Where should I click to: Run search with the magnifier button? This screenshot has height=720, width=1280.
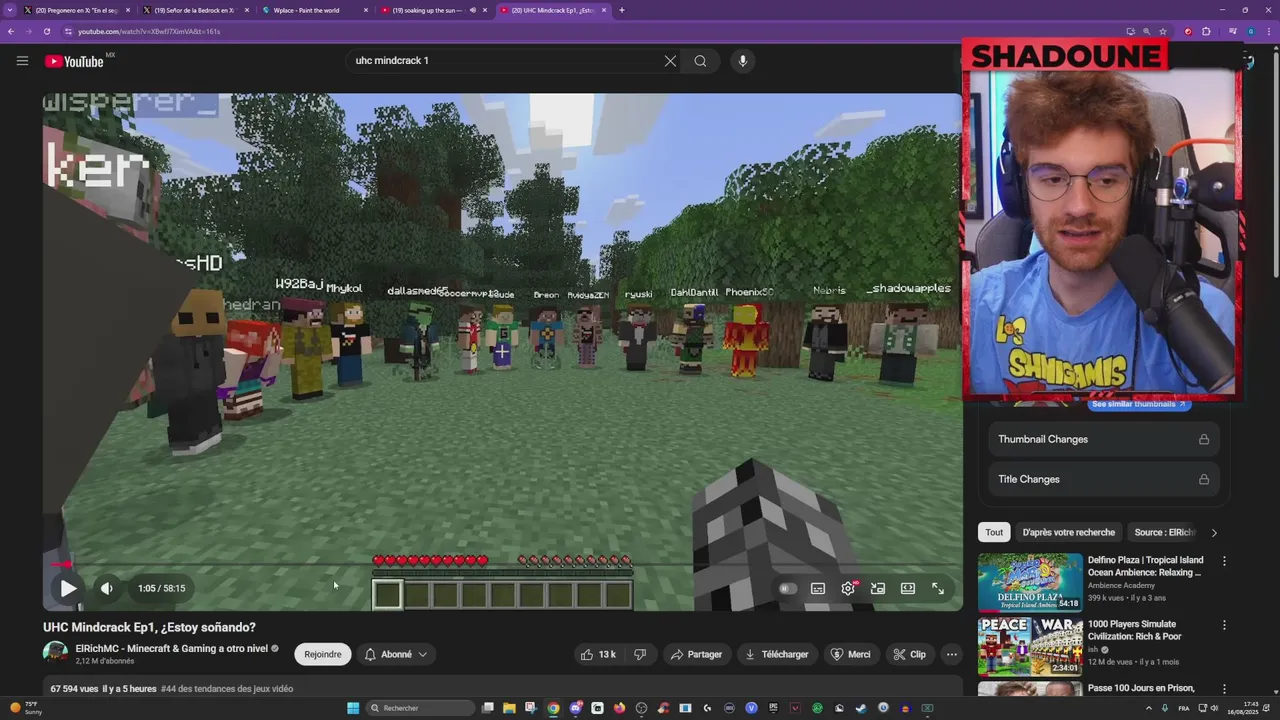pyautogui.click(x=700, y=61)
